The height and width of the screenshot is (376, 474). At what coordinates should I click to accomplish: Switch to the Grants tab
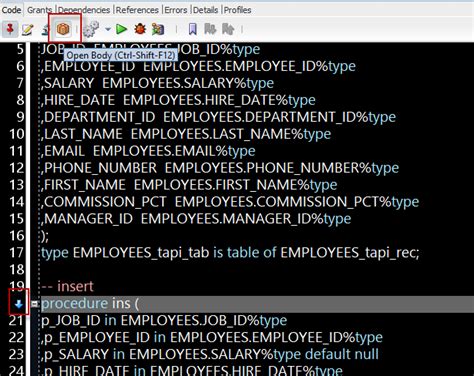40,10
